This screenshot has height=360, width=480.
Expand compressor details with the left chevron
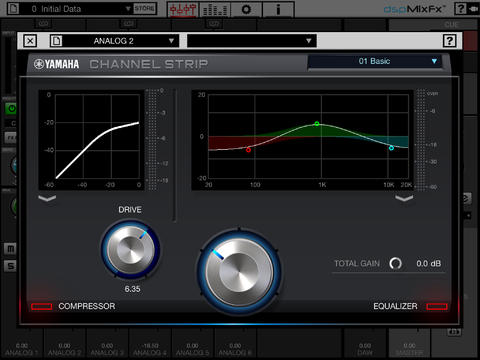coord(47,198)
